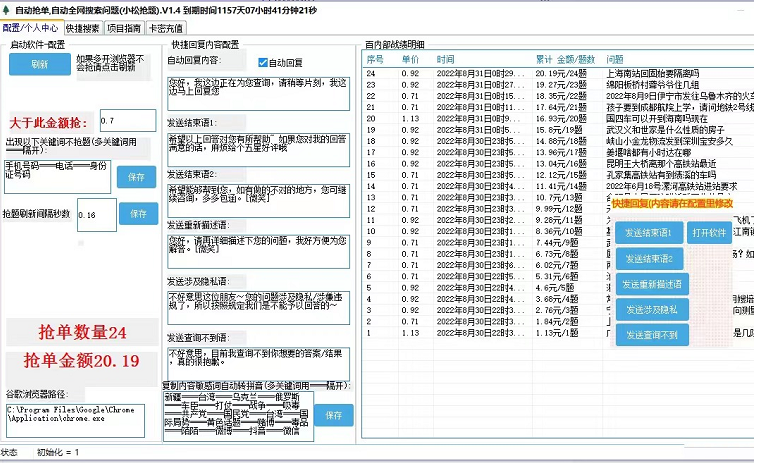Toggle the 自动回复 checkbox
The image size is (758, 463).
[x=263, y=62]
